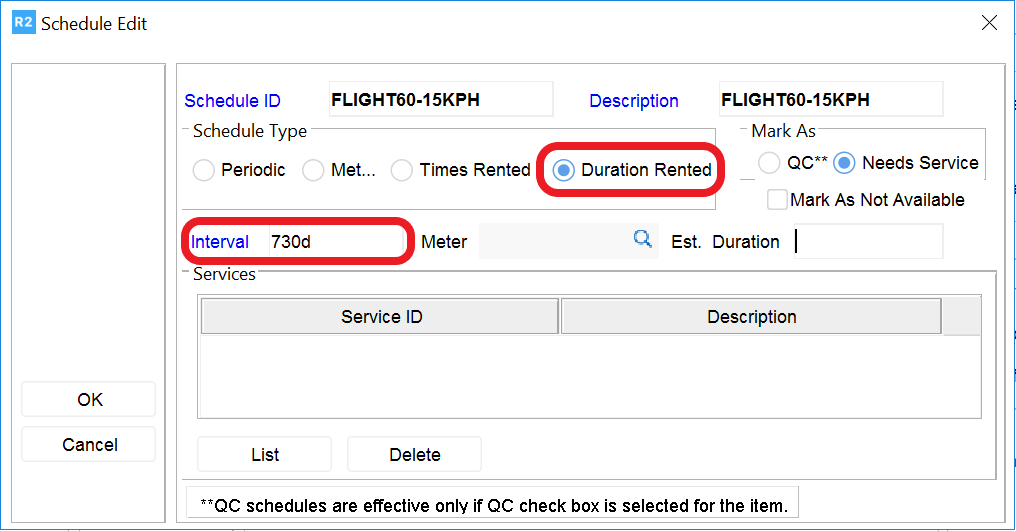Click the Schedule ID text field

click(x=440, y=100)
